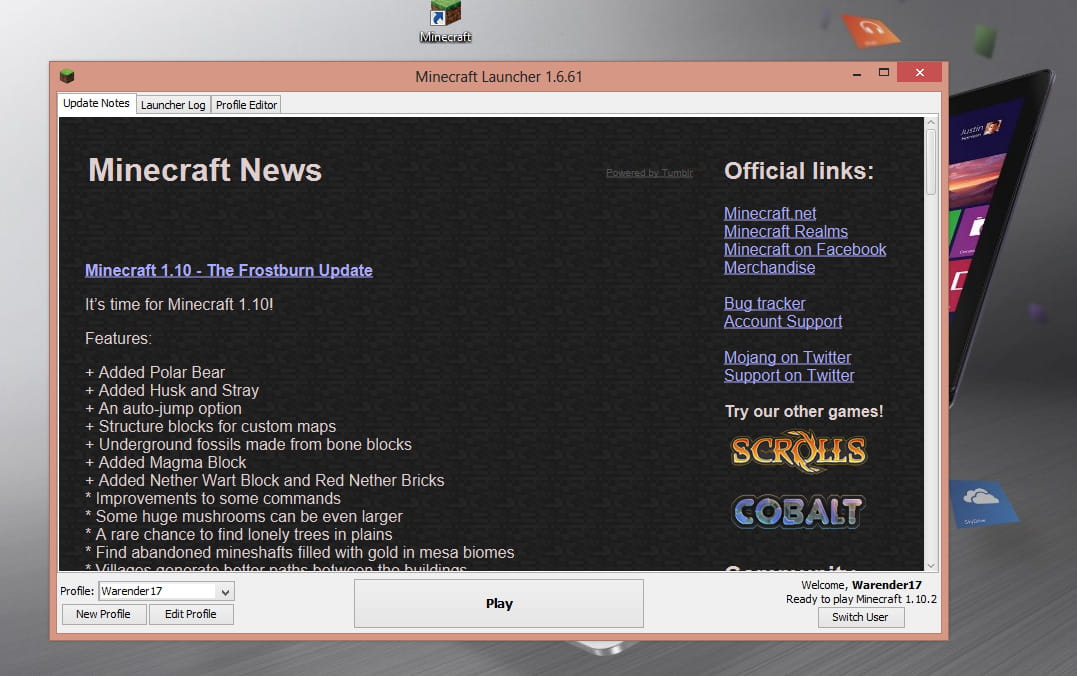Click the Edit Profile button
Viewport: 1077px width, 676px height.
(191, 614)
